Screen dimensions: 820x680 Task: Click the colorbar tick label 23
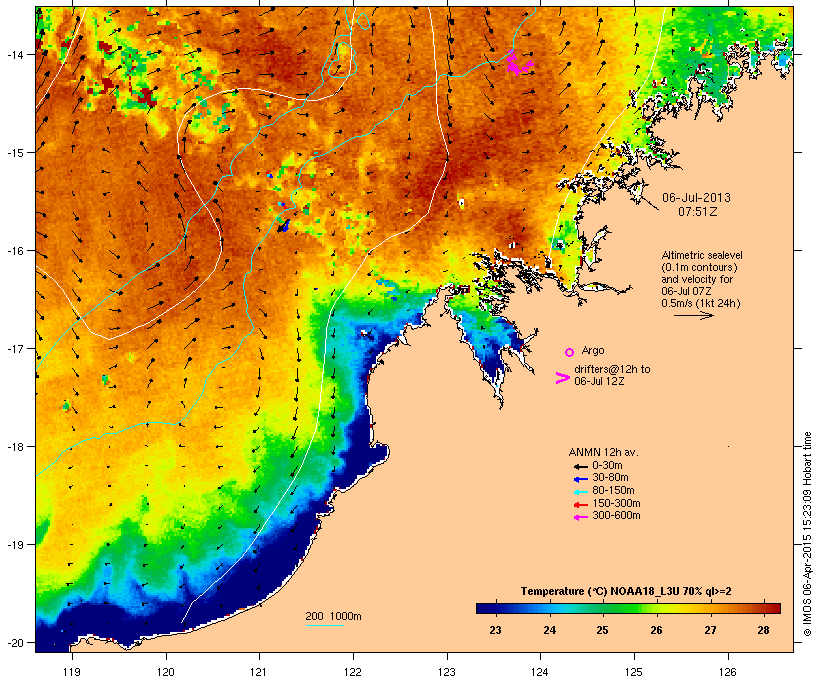[x=495, y=630]
